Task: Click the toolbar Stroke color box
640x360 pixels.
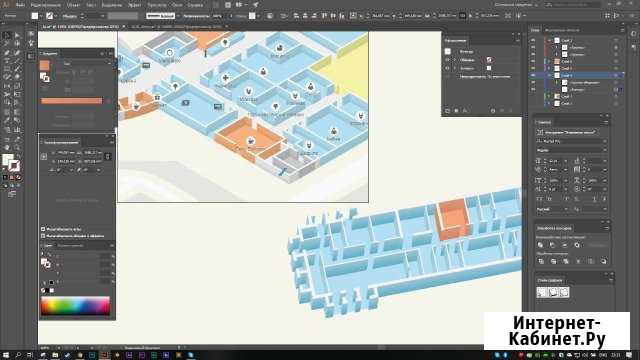Action: tap(14, 165)
